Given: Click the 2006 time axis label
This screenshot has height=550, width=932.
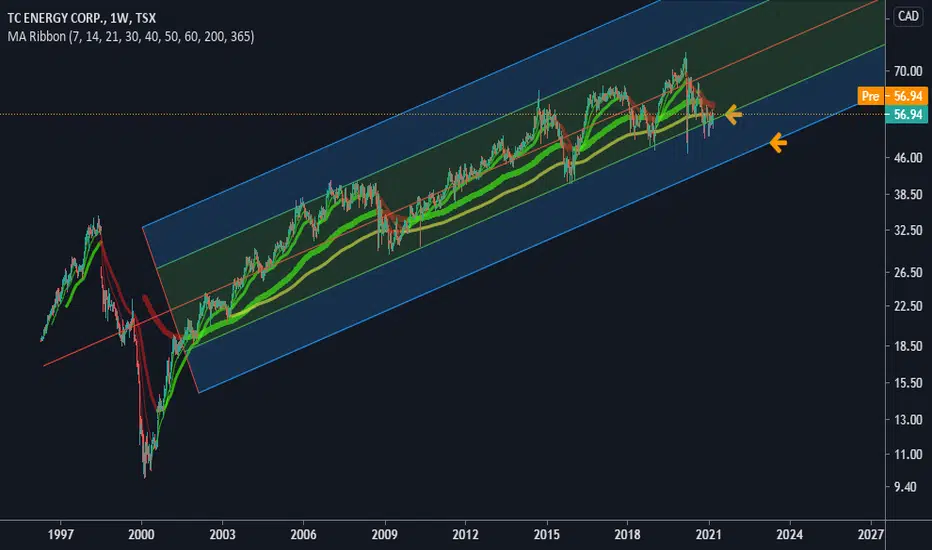Looking at the screenshot, I should pyautogui.click(x=303, y=535).
